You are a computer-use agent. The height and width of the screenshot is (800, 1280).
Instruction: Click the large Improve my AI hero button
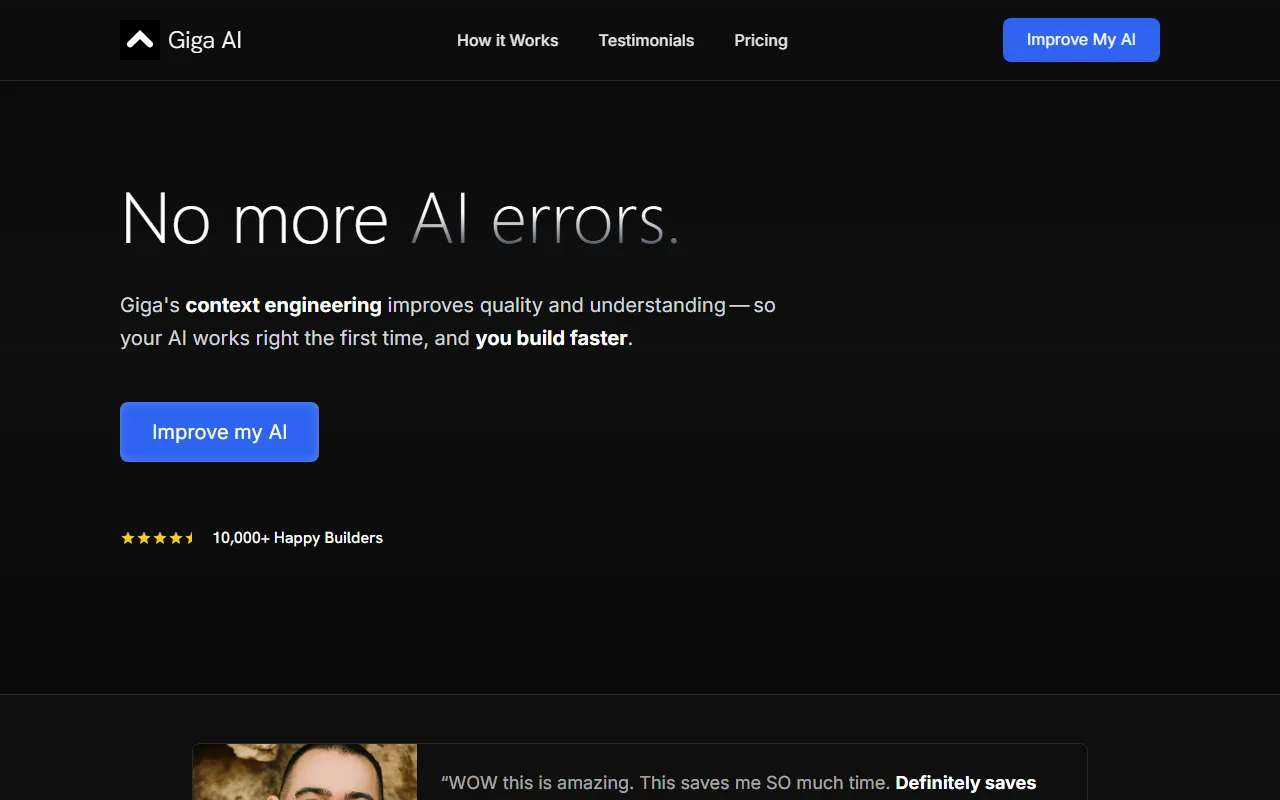[219, 432]
